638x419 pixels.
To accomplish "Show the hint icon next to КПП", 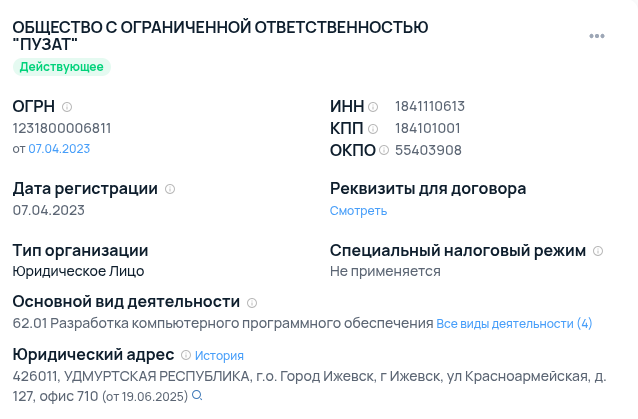I will pyautogui.click(x=373, y=129).
